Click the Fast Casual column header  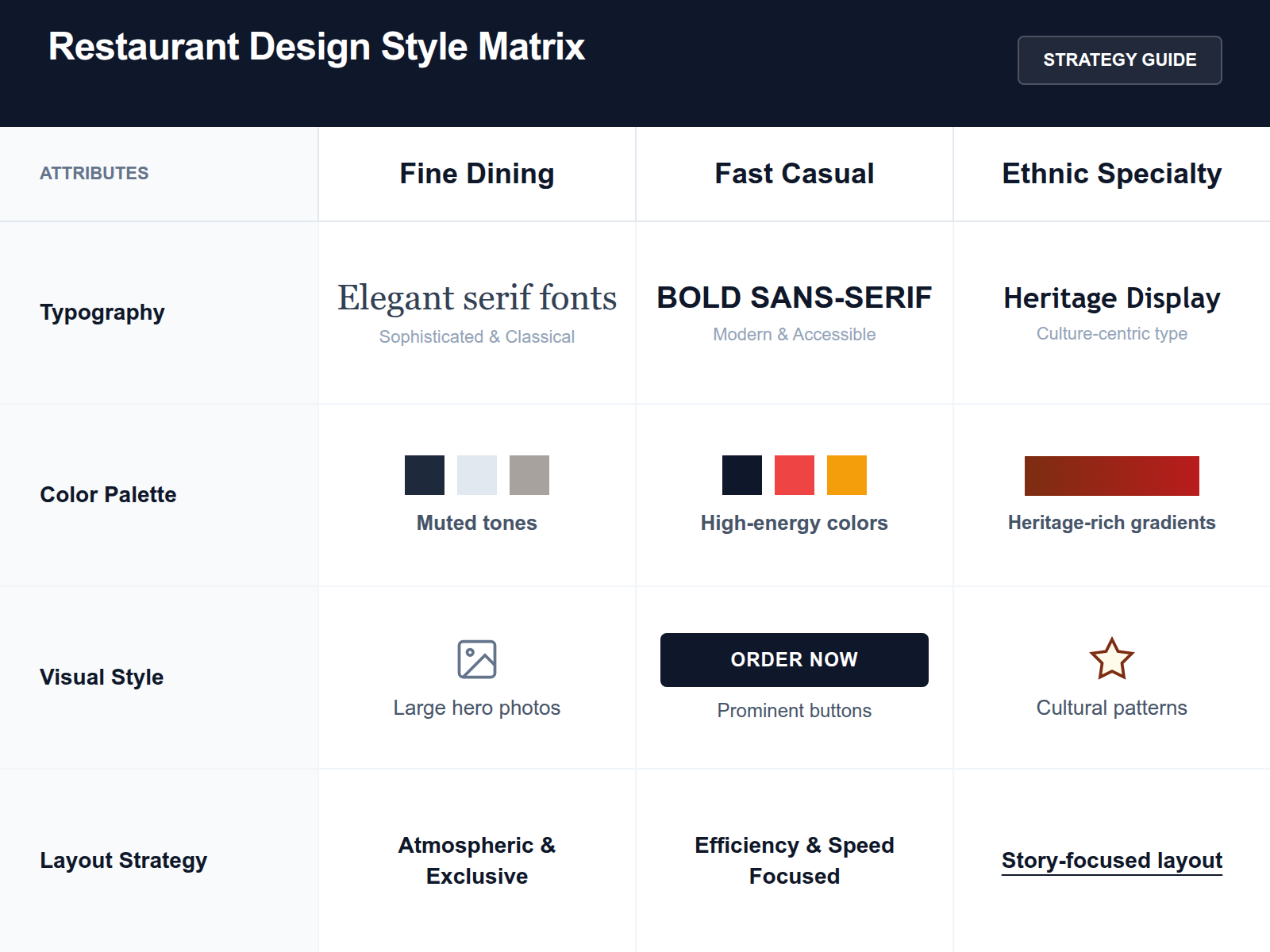(794, 173)
